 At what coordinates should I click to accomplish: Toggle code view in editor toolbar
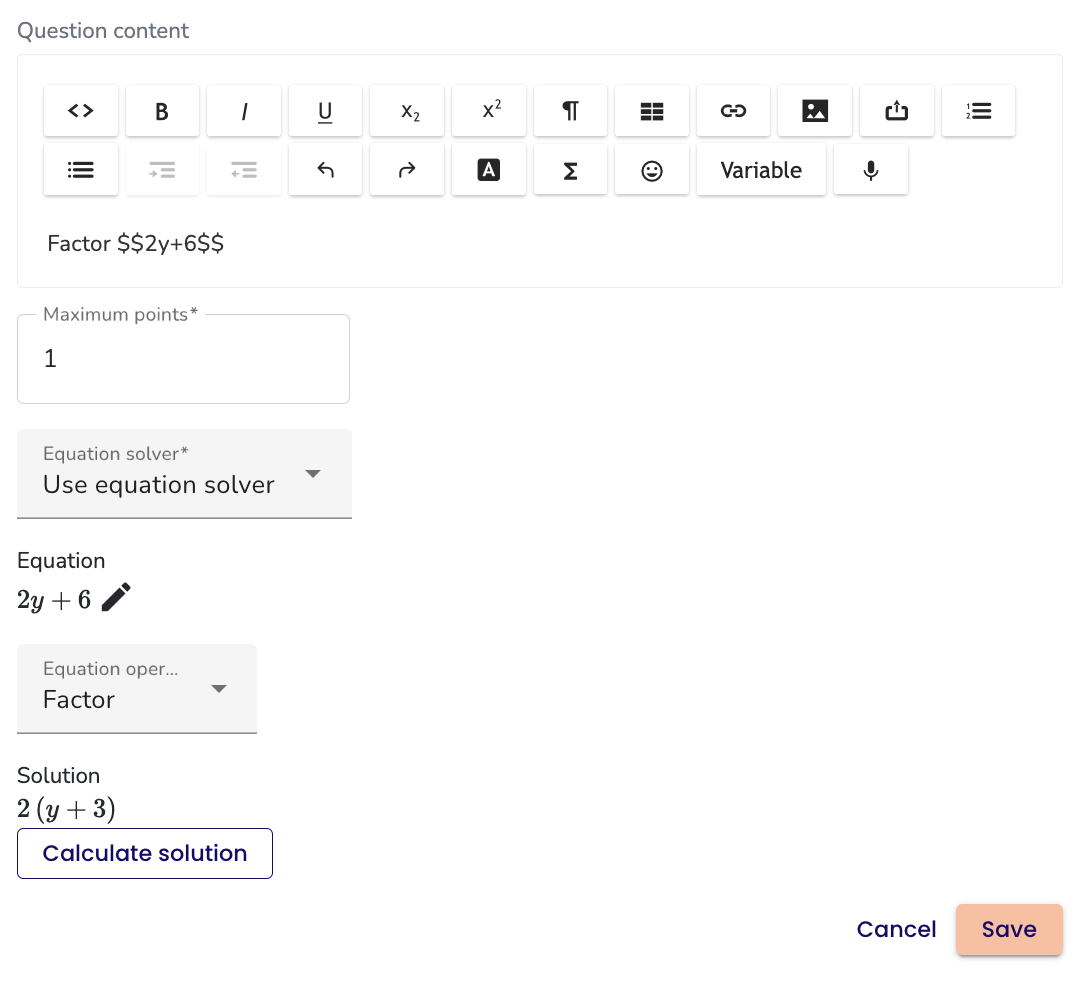pyautogui.click(x=81, y=111)
